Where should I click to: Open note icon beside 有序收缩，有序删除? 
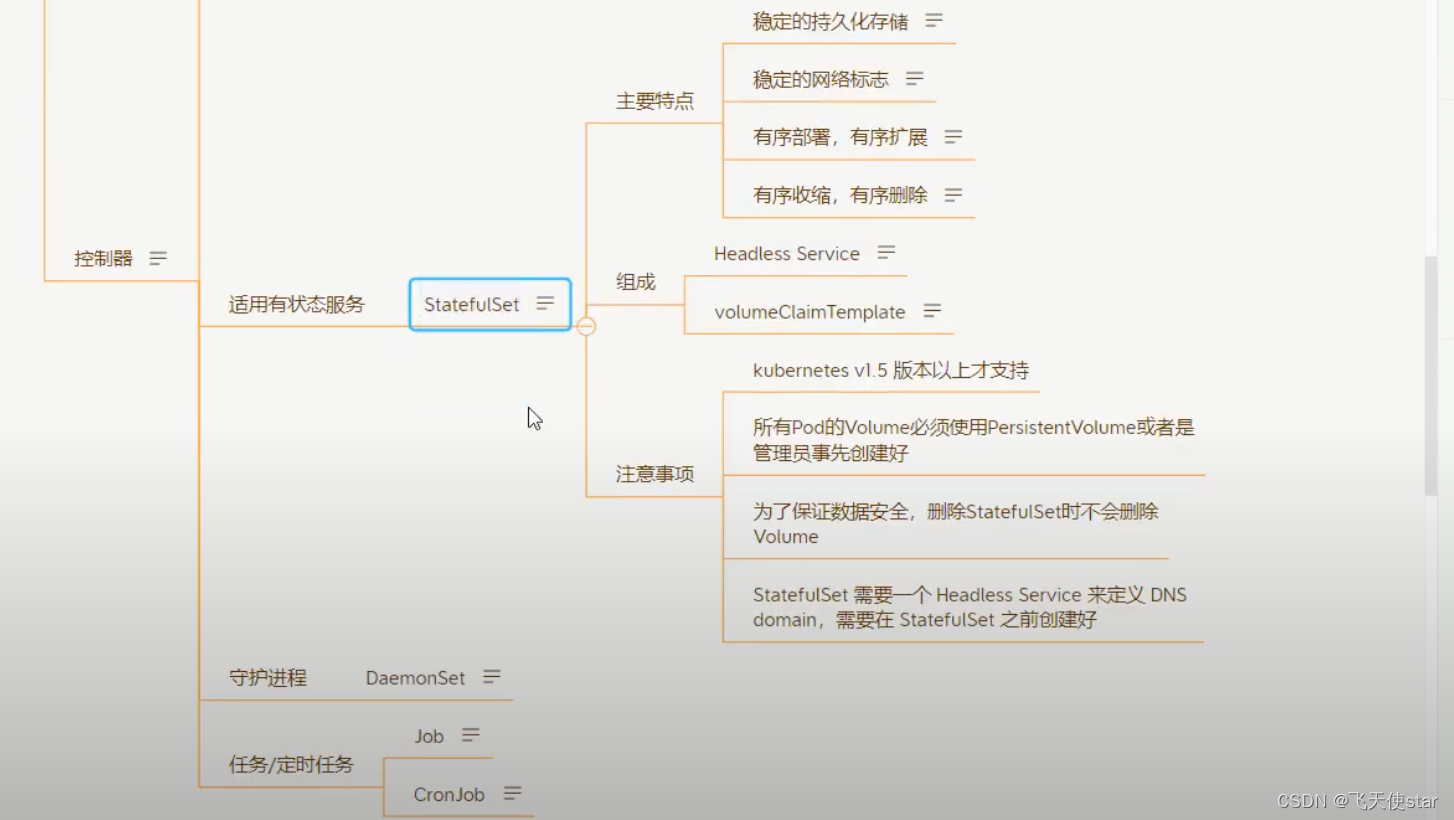(953, 194)
